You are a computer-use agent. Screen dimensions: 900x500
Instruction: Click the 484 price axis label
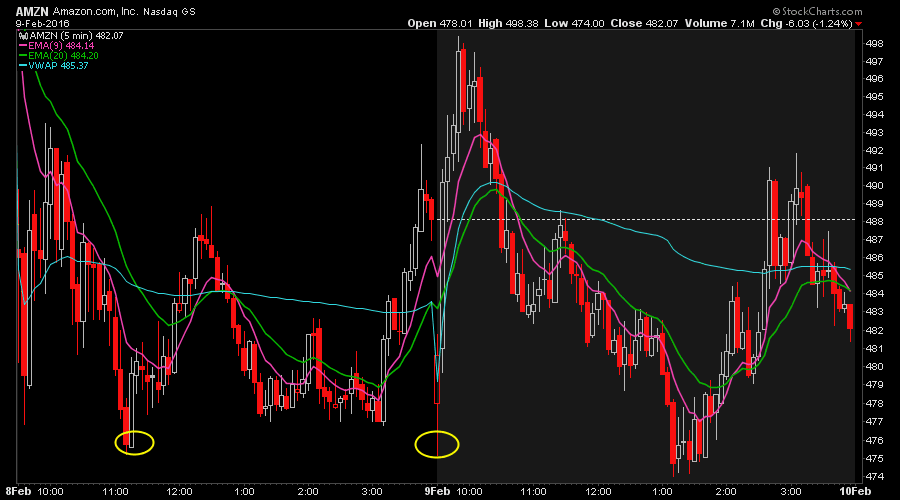point(874,294)
